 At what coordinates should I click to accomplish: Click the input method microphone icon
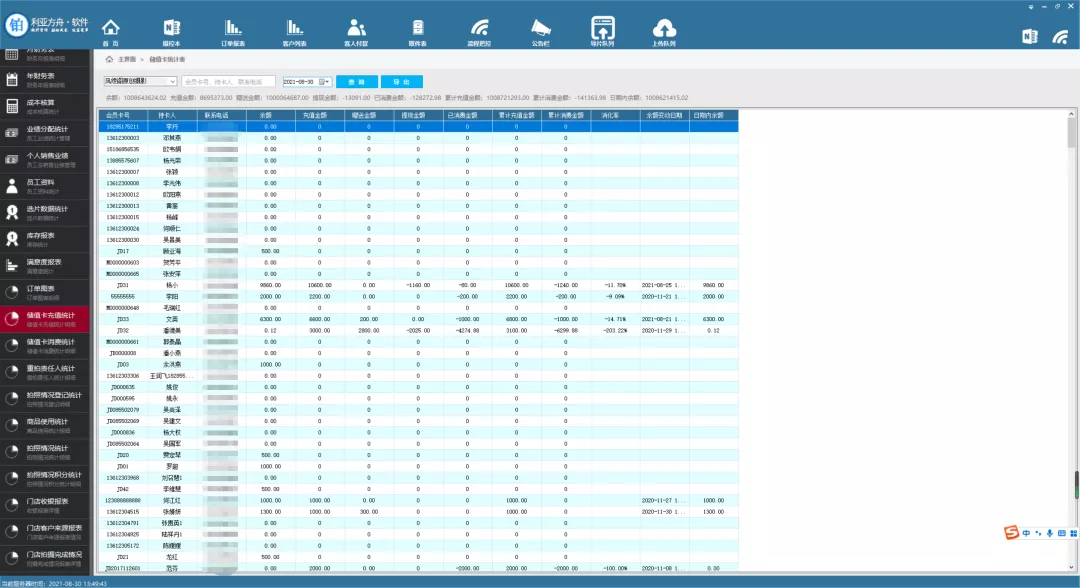coord(1050,533)
